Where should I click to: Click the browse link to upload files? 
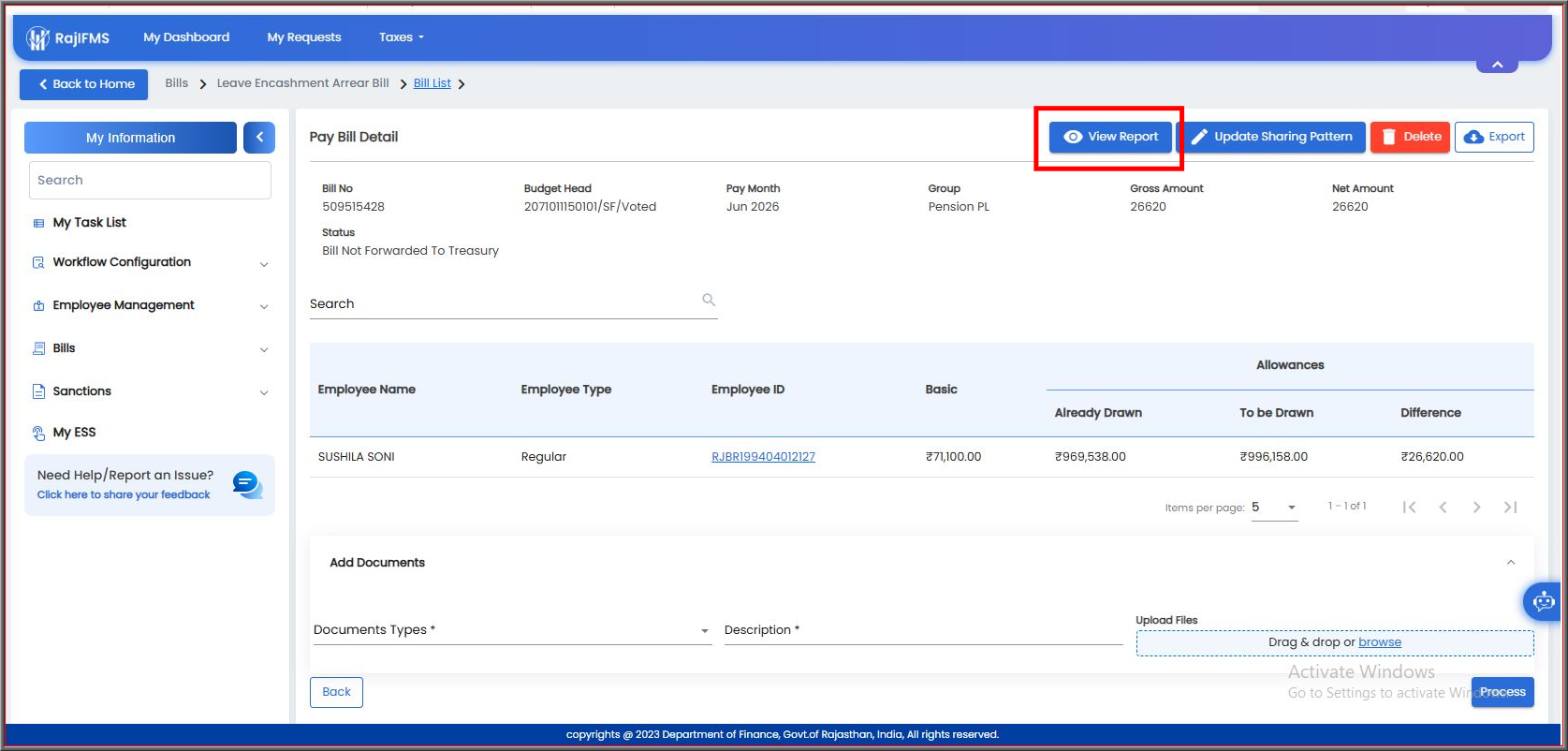[1380, 642]
